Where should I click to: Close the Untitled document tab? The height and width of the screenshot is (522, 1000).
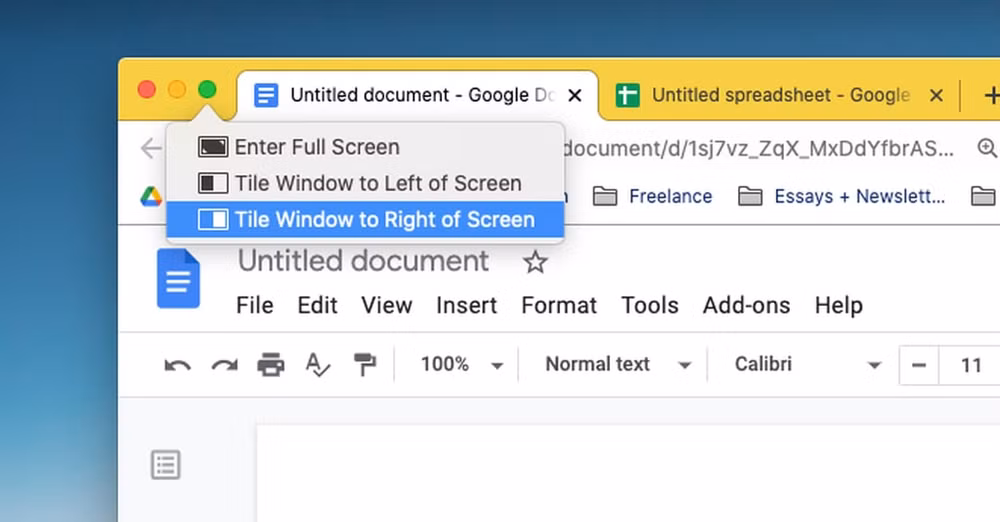575,96
